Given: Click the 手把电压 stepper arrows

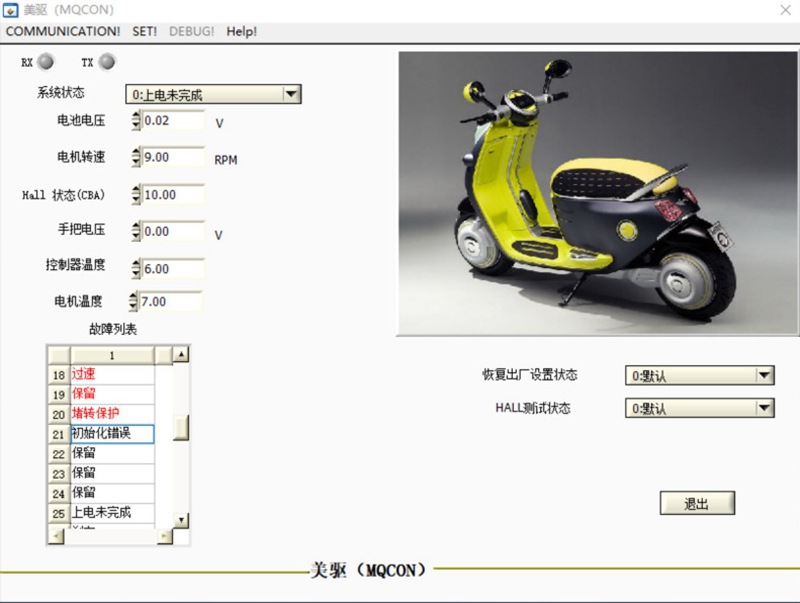Looking at the screenshot, I should 136,232.
